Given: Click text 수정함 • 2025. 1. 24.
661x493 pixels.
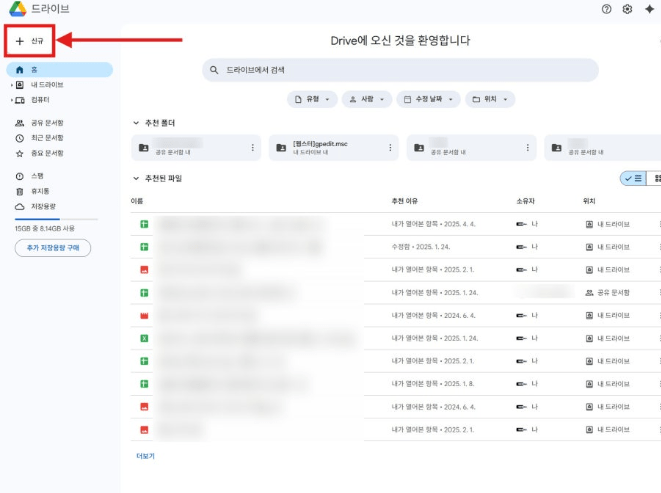Looking at the screenshot, I should [421, 247].
